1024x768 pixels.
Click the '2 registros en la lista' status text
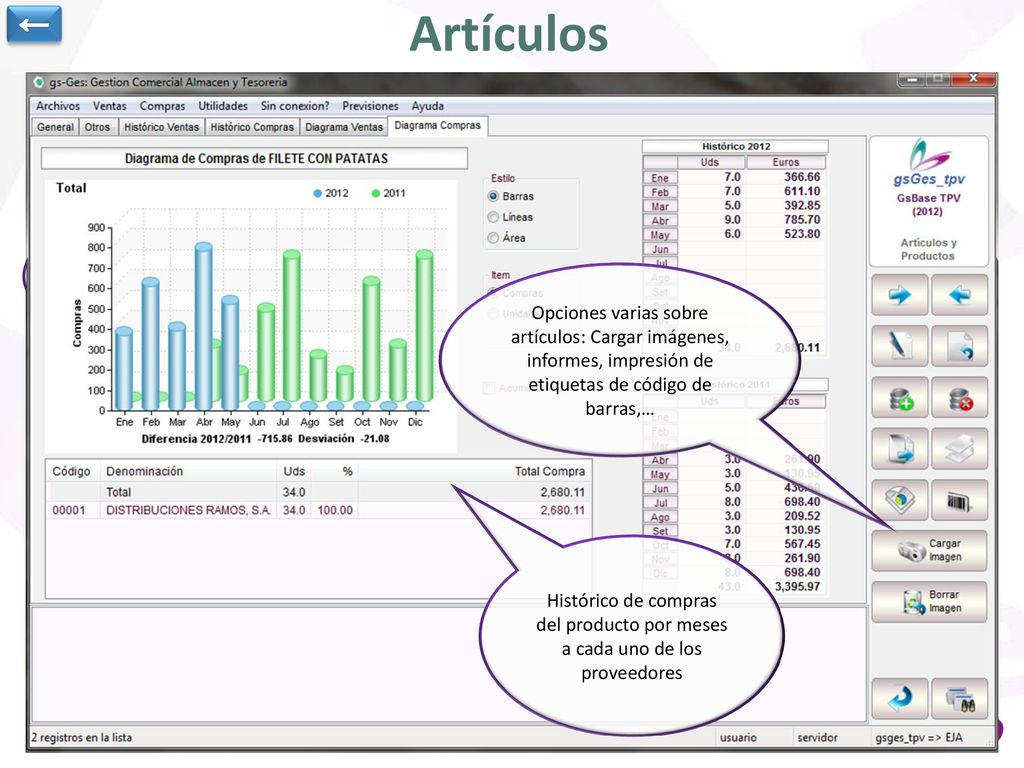tap(82, 737)
